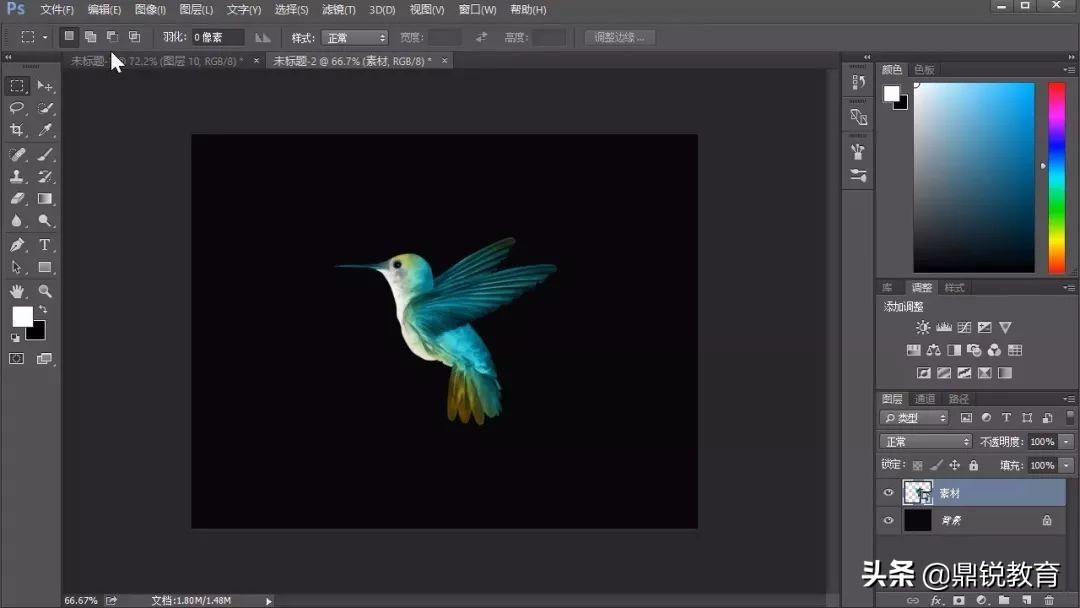Viewport: 1080px width, 608px height.
Task: Select the Gradient tool
Action: point(45,199)
